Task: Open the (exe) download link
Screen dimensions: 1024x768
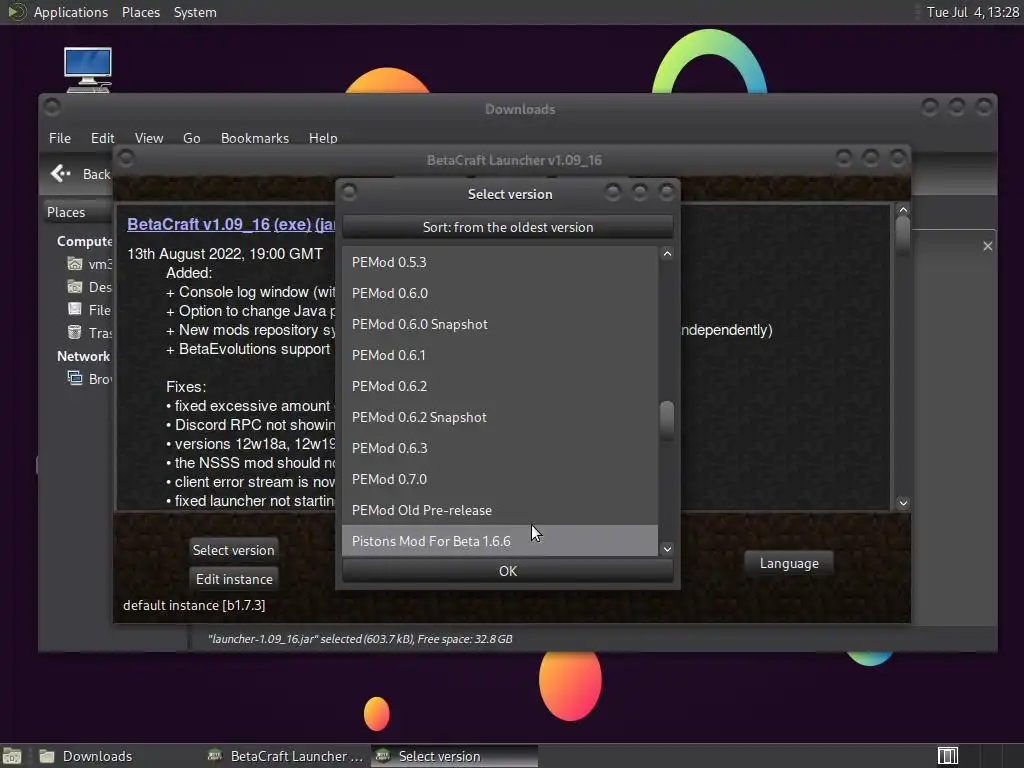Action: [292, 224]
